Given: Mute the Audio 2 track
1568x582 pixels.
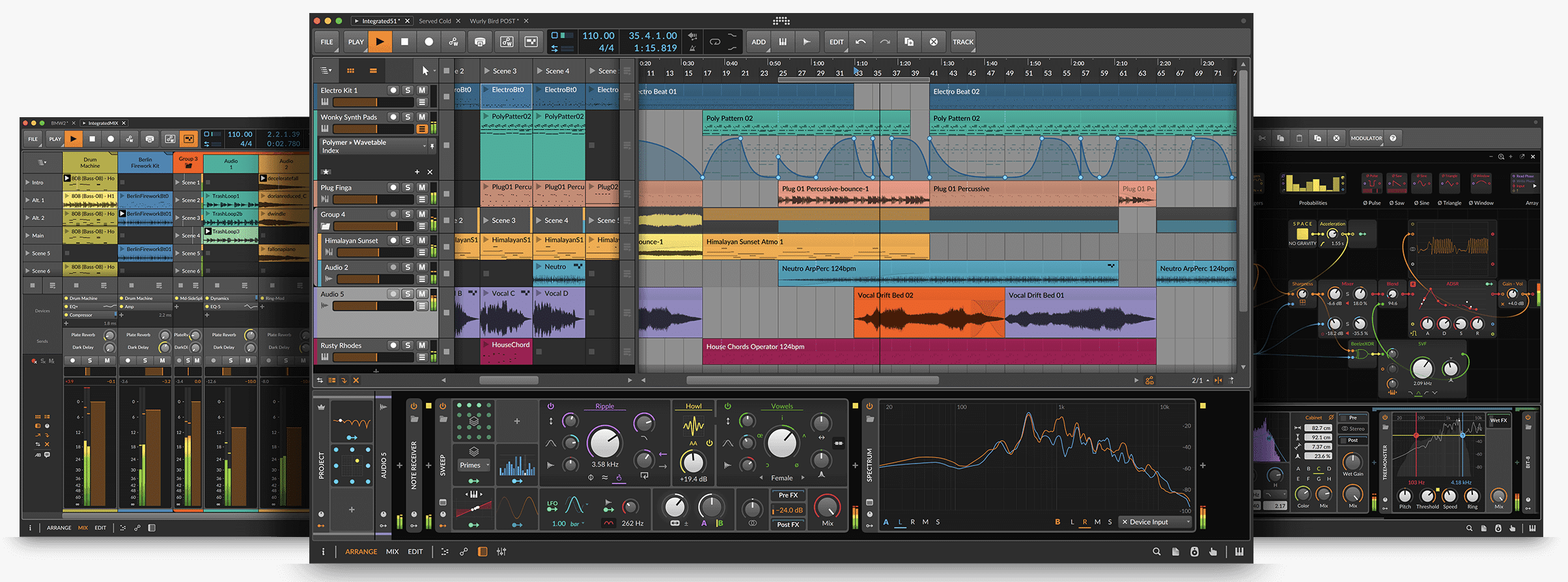Looking at the screenshot, I should 422,268.
